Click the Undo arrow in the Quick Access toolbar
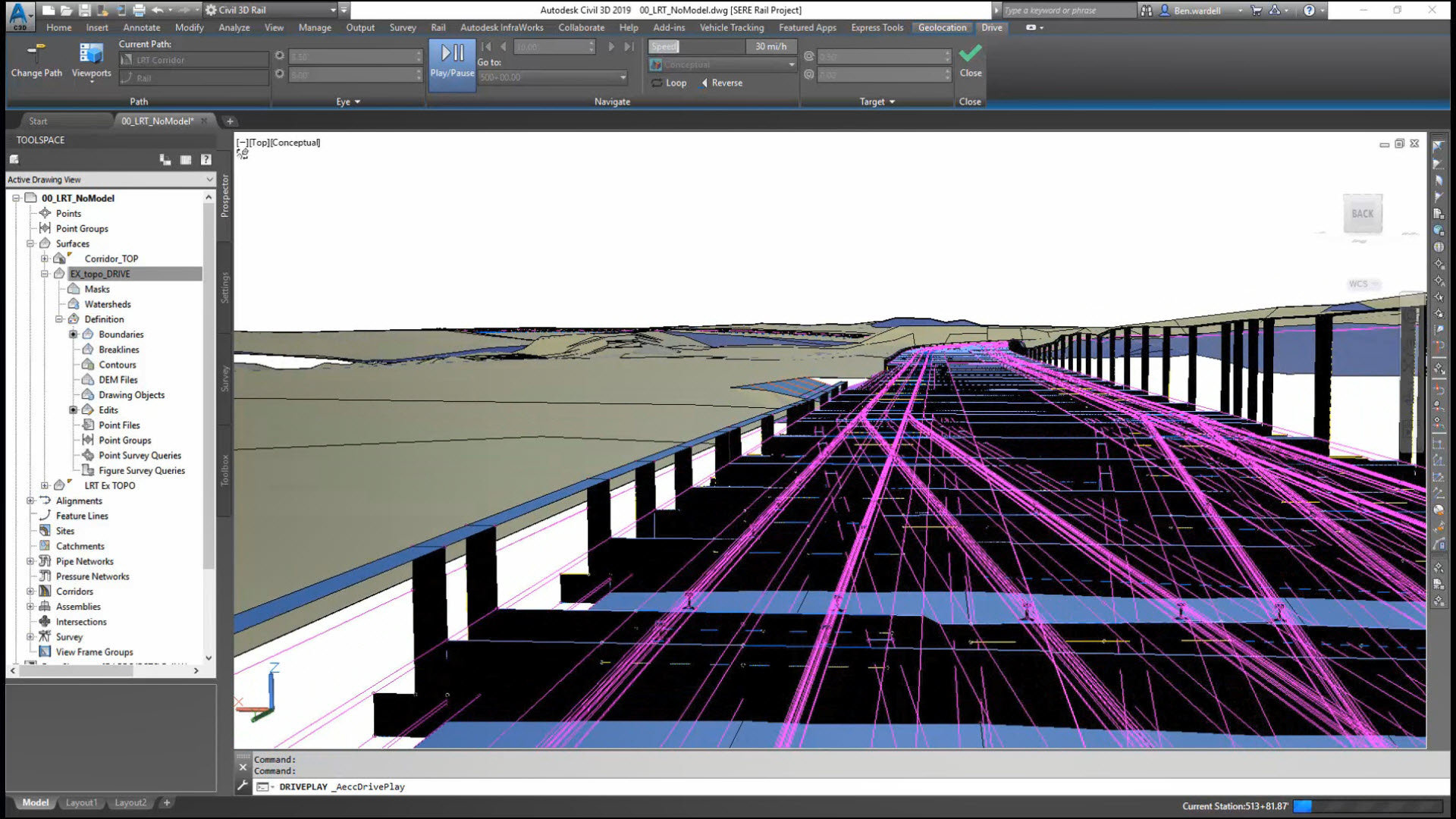The height and width of the screenshot is (819, 1456). [156, 10]
